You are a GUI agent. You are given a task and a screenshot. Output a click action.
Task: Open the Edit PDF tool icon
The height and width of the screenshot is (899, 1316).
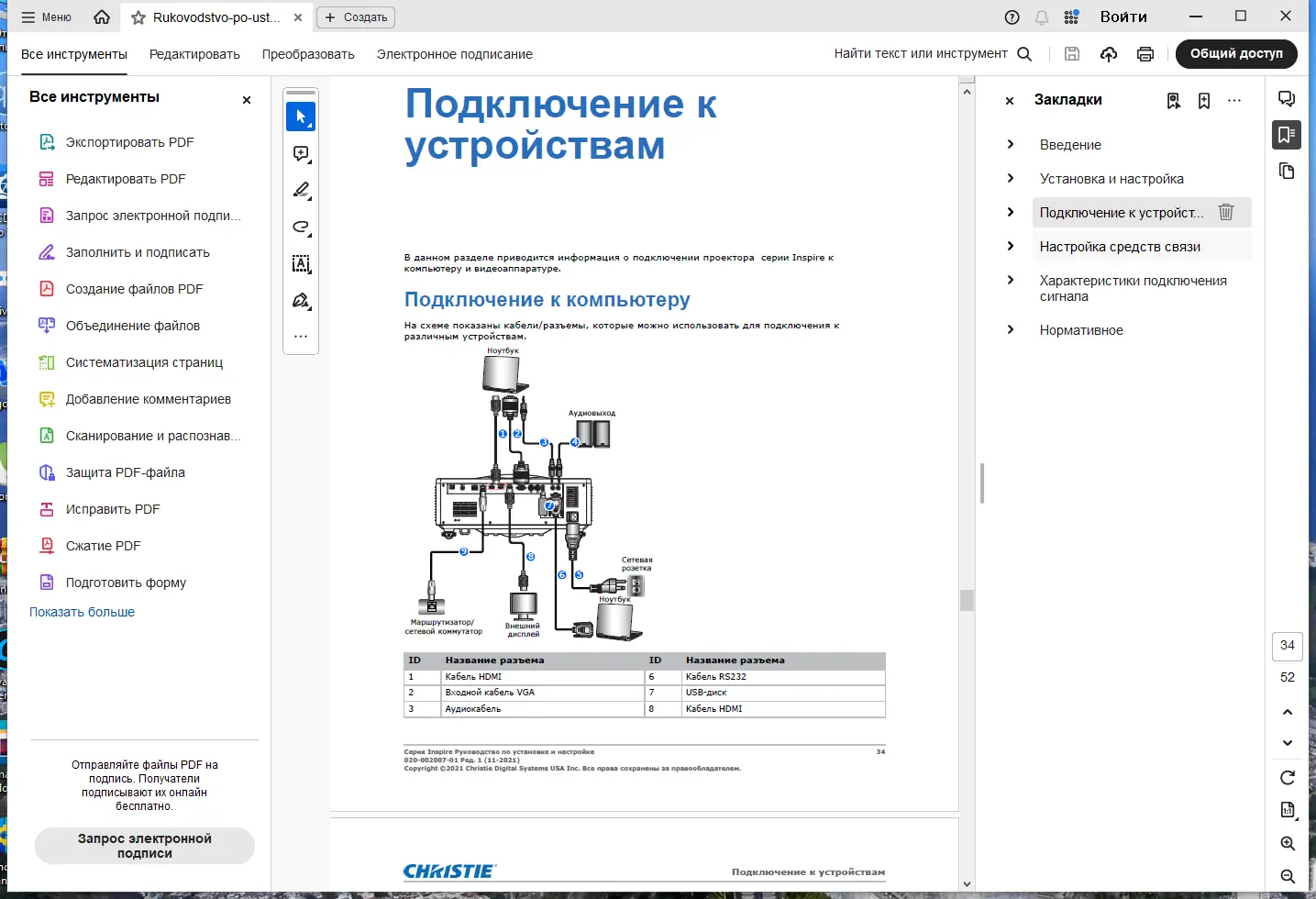click(47, 179)
